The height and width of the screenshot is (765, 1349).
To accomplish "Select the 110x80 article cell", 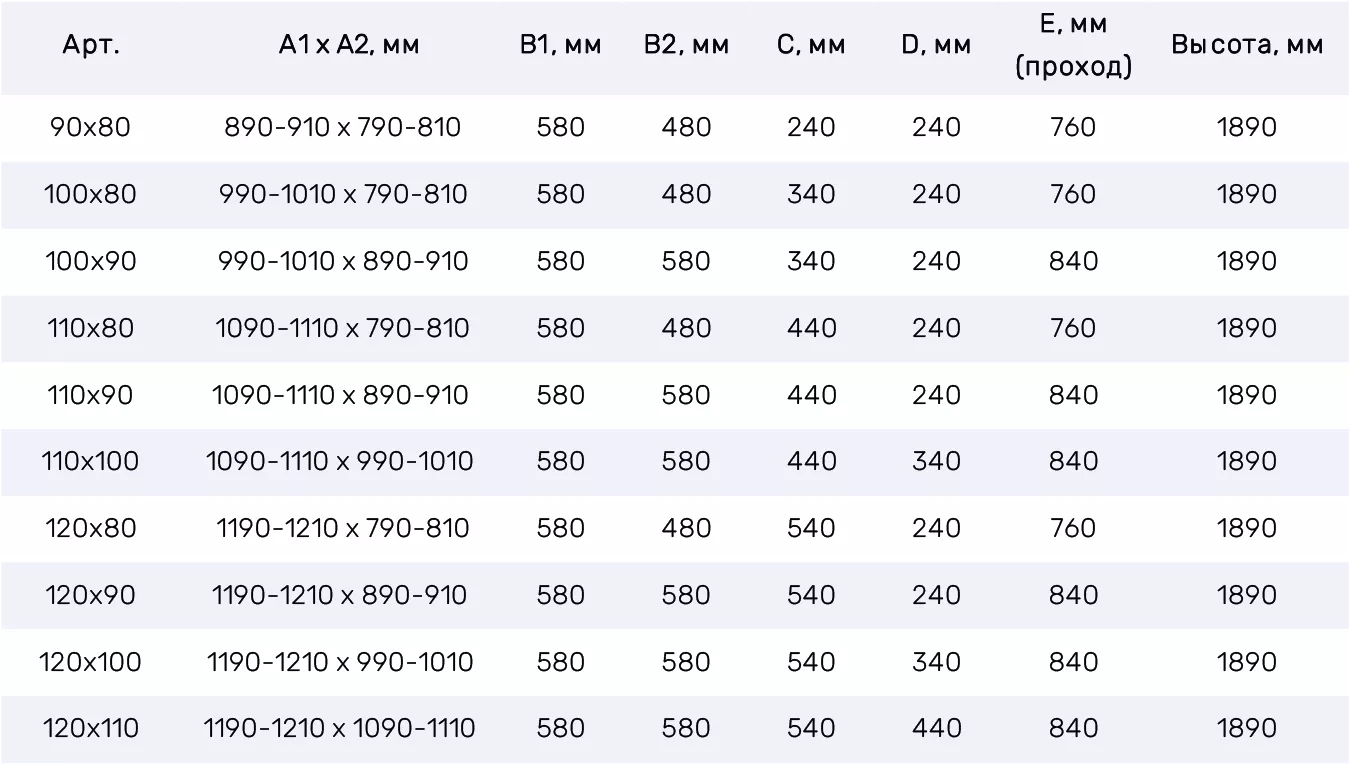I will pos(90,328).
